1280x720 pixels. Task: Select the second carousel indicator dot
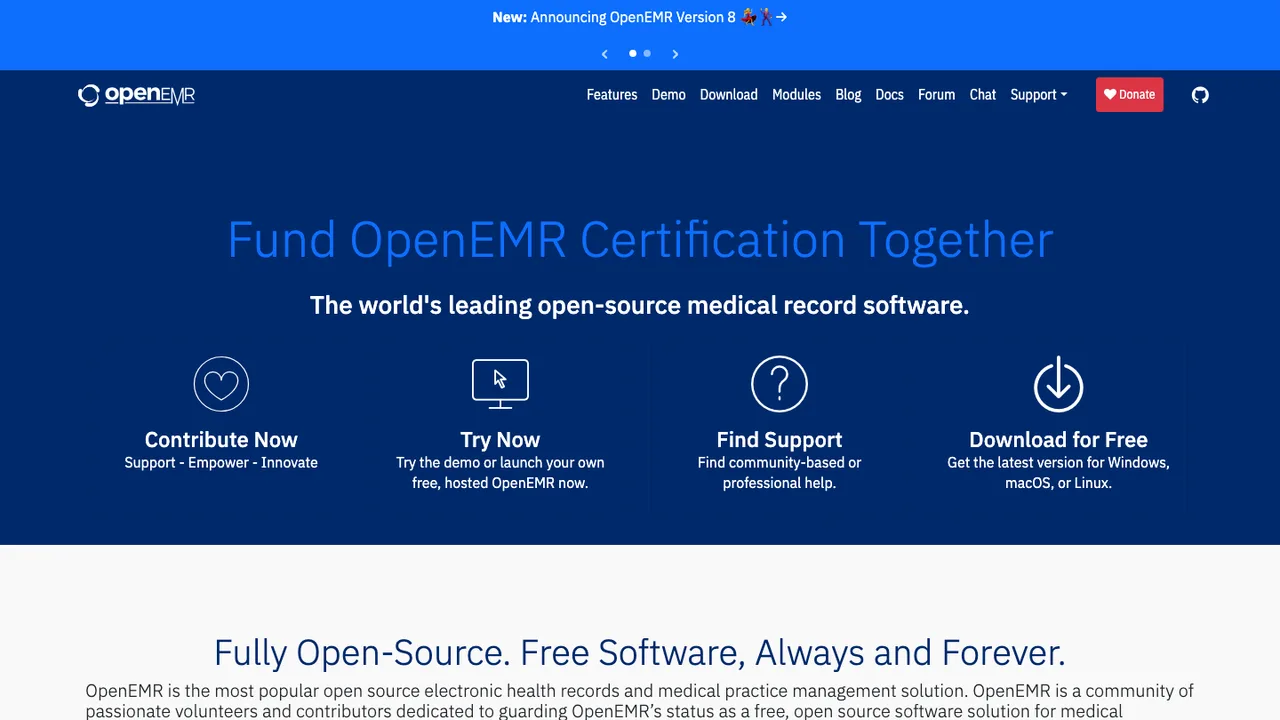[x=647, y=53]
